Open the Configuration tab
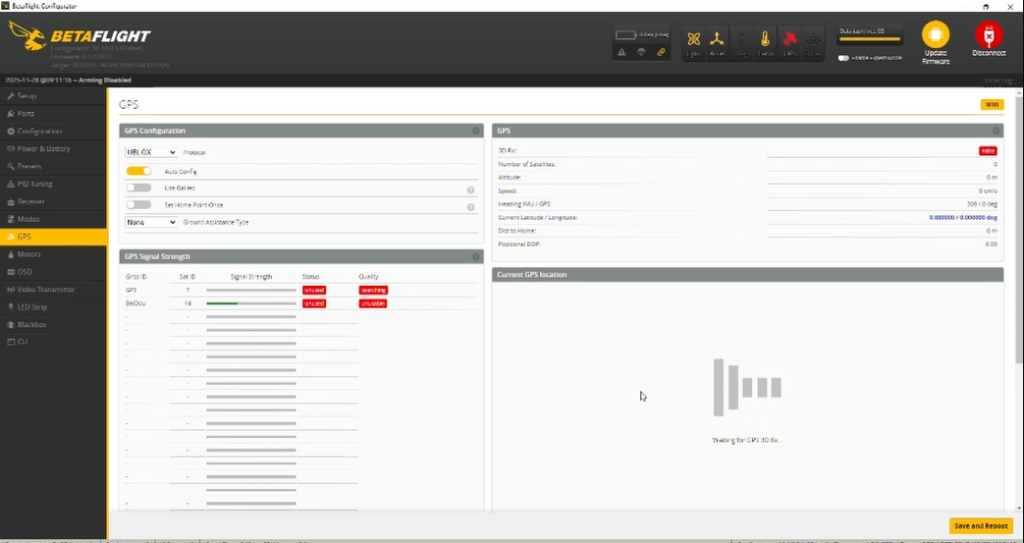The image size is (1024, 543). pyautogui.click(x=54, y=131)
